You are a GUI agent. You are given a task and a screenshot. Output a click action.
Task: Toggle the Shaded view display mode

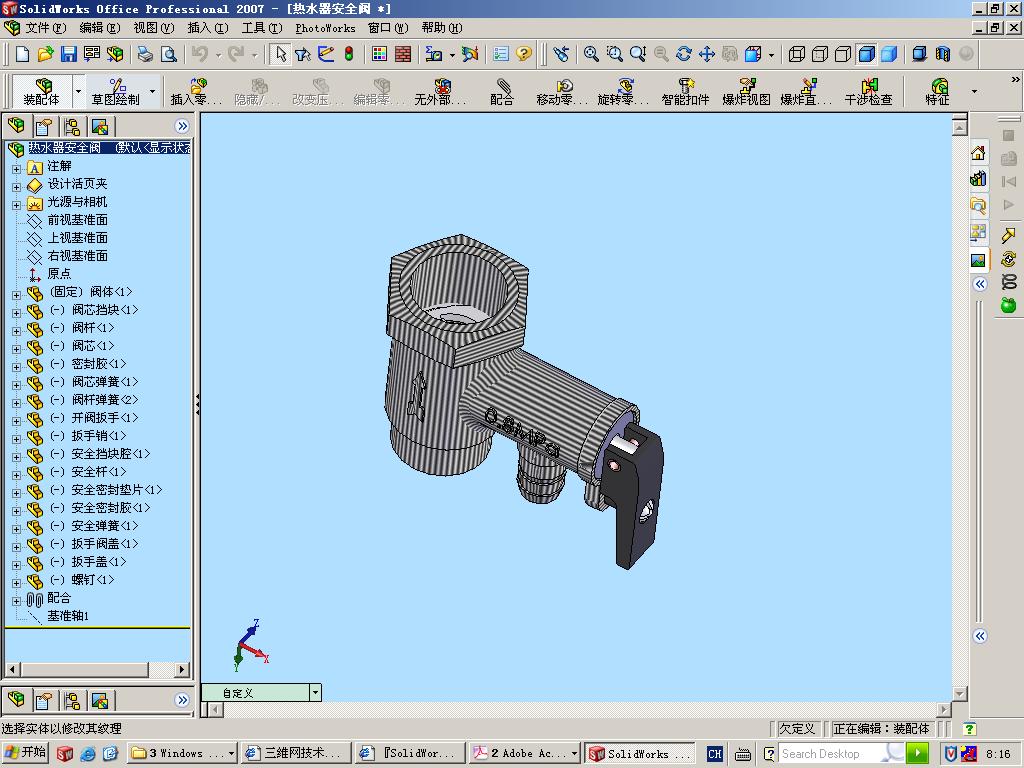[x=889, y=54]
